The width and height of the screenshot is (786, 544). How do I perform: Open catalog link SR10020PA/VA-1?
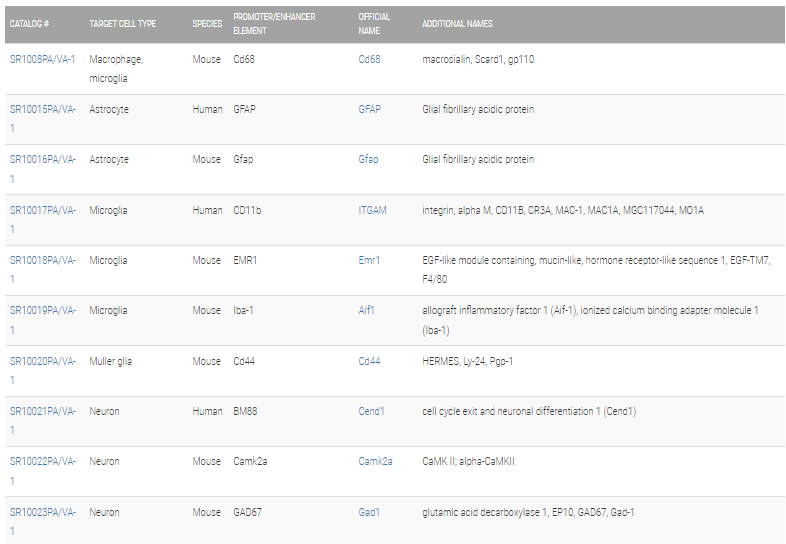click(x=43, y=371)
